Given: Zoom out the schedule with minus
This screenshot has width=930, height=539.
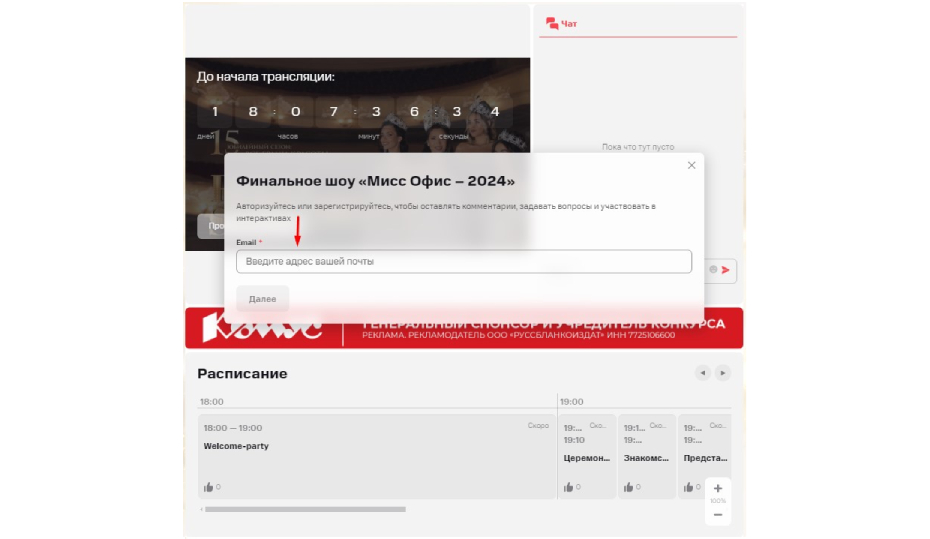Looking at the screenshot, I should pos(718,515).
